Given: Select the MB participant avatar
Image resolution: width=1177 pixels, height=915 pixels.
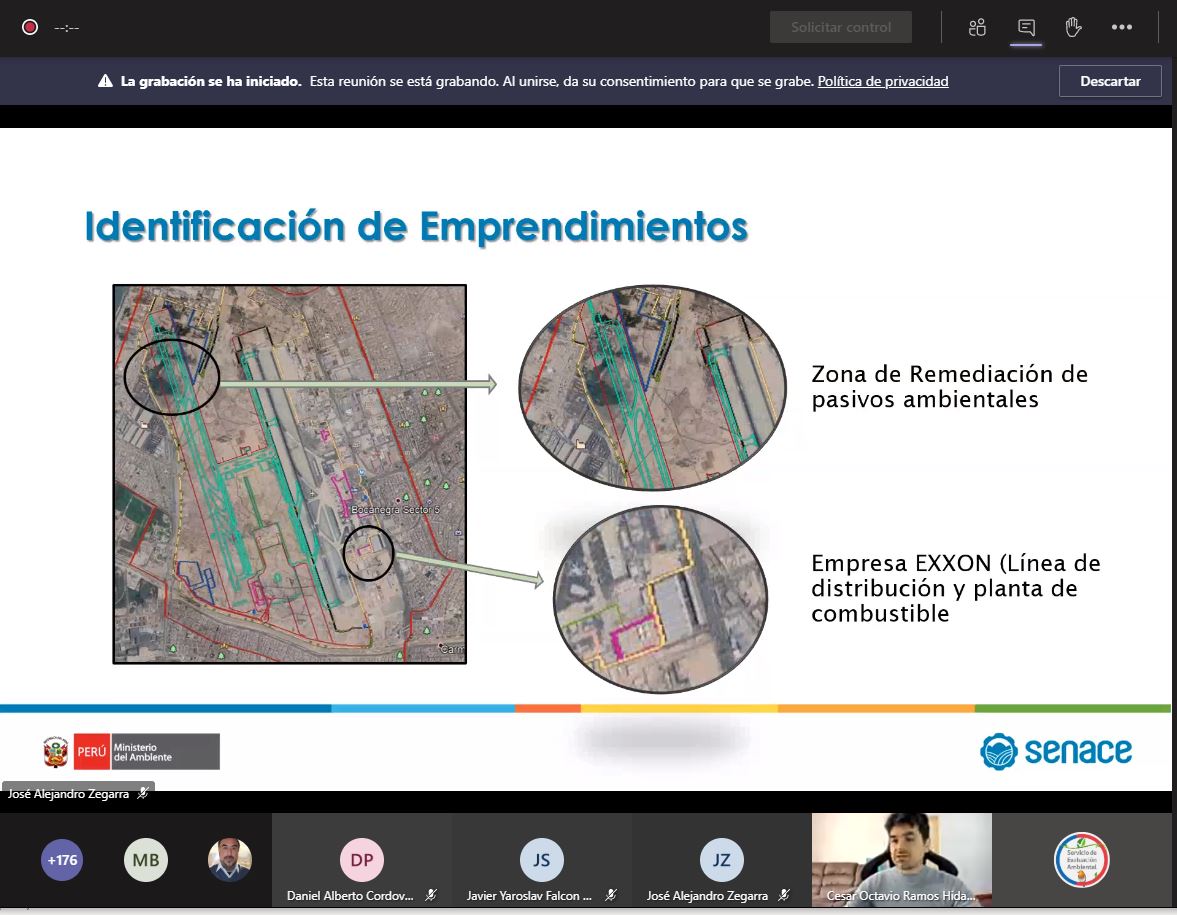Looking at the screenshot, I should [x=146, y=859].
